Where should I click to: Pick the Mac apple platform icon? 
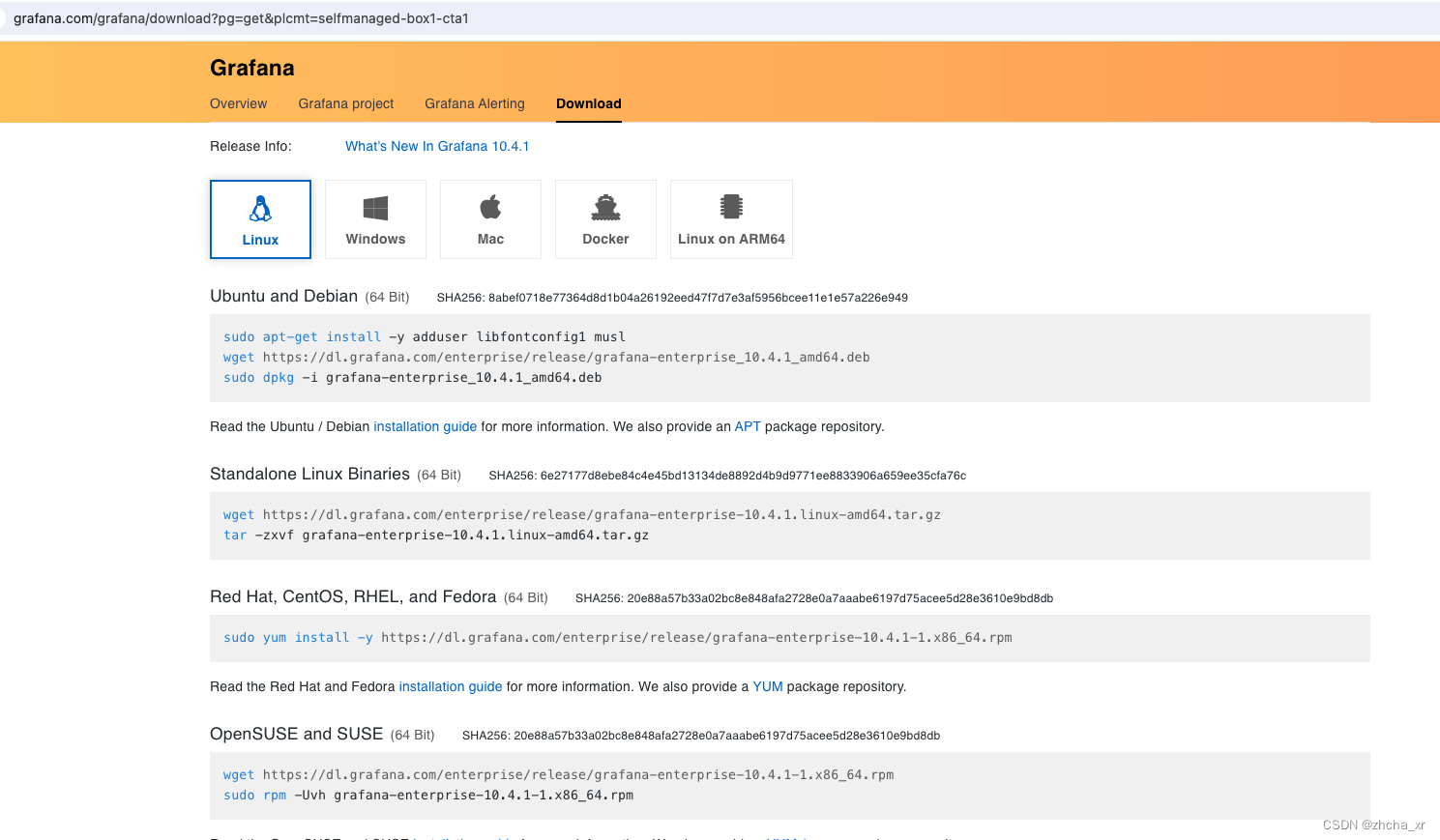click(490, 207)
